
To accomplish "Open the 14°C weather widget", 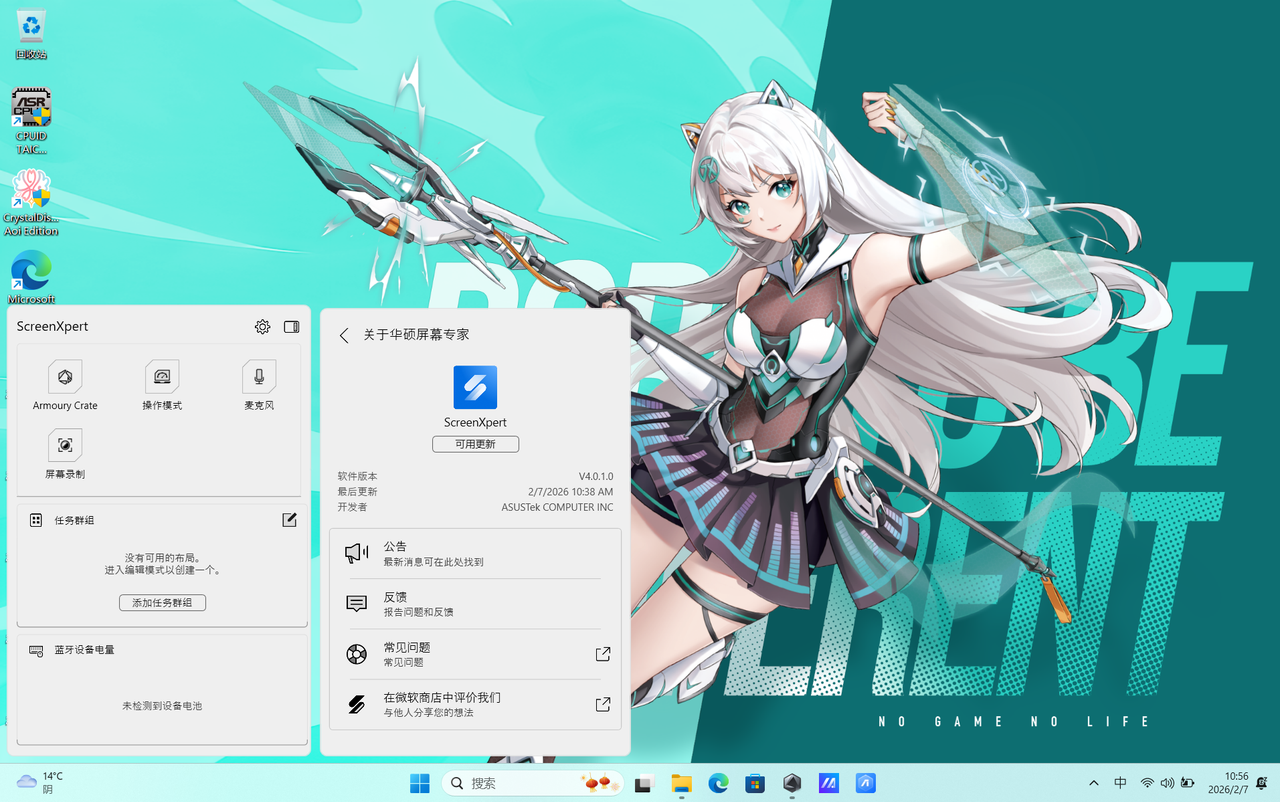I will click(40, 783).
